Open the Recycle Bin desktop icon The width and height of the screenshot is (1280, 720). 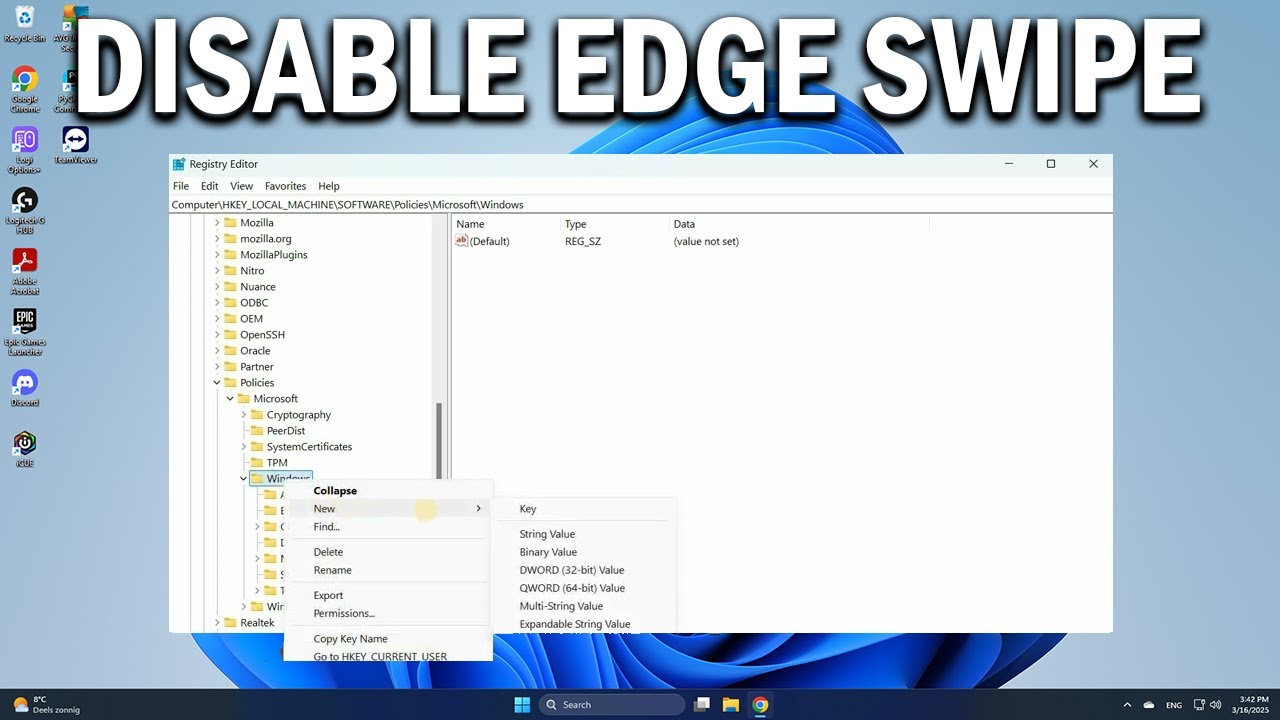tap(24, 22)
